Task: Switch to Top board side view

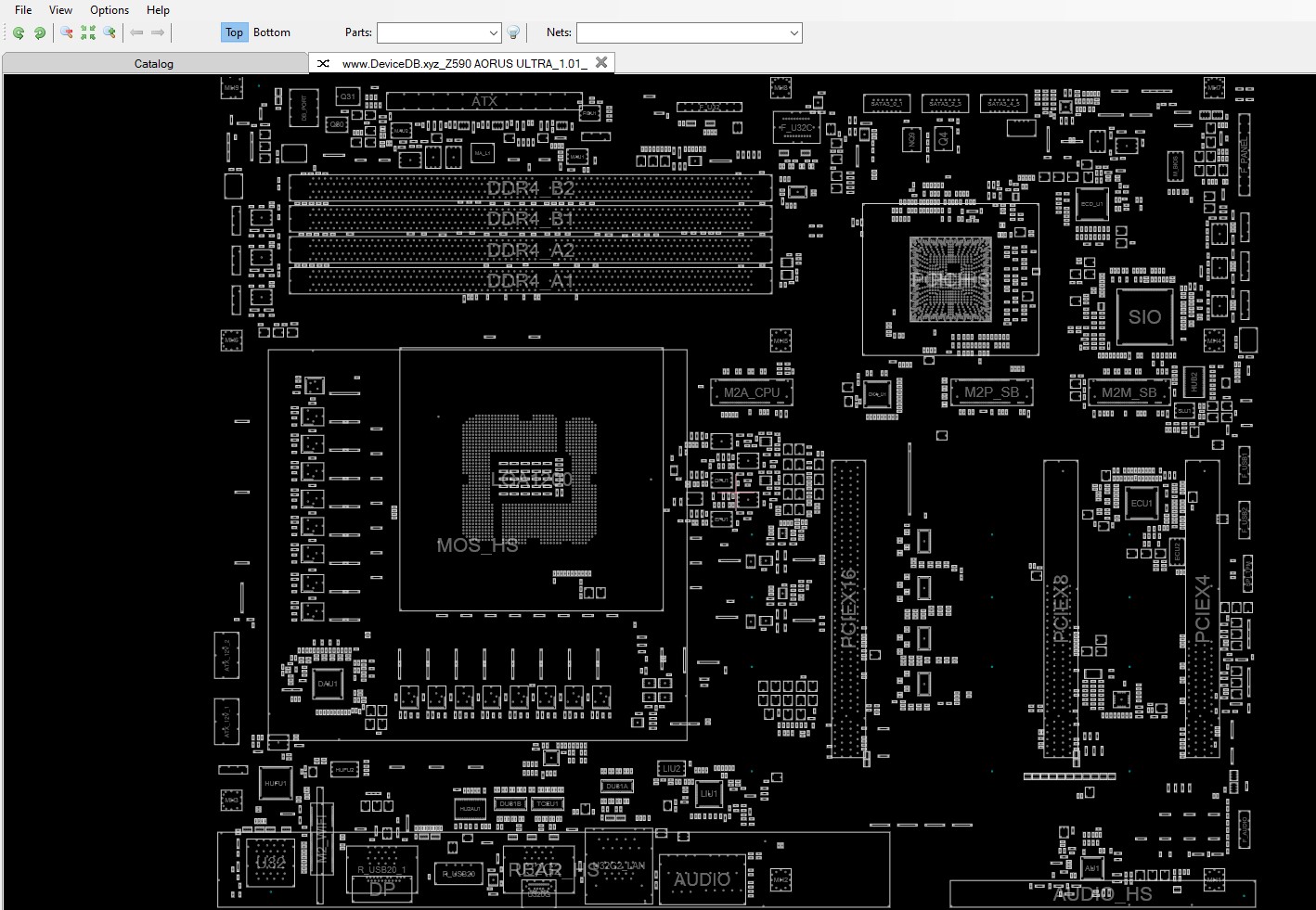Action: click(x=234, y=32)
